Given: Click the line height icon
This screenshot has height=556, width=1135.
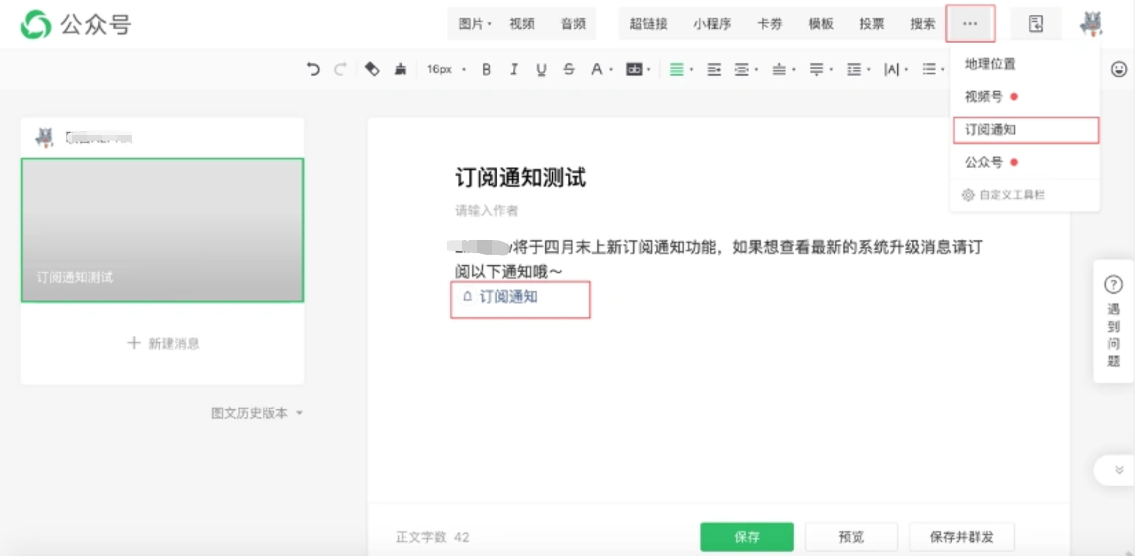Looking at the screenshot, I should tap(854, 70).
